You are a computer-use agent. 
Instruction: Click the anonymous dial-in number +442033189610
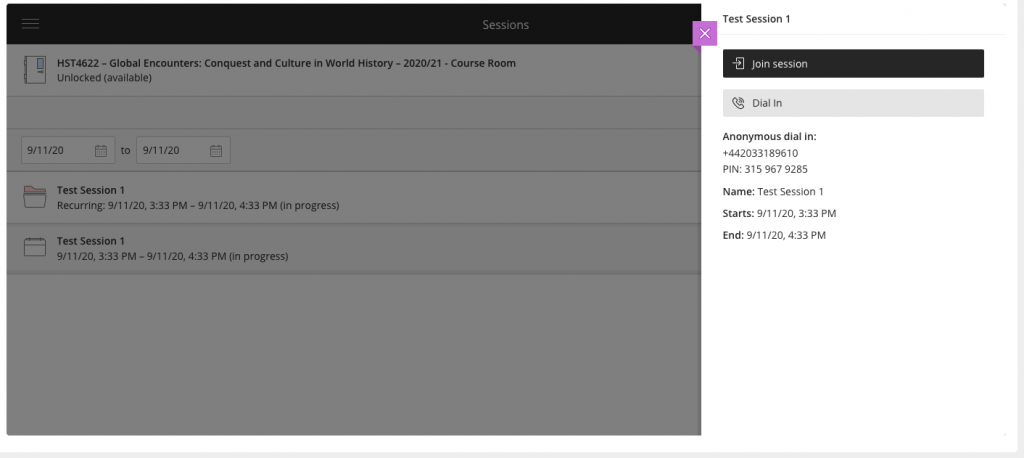760,153
